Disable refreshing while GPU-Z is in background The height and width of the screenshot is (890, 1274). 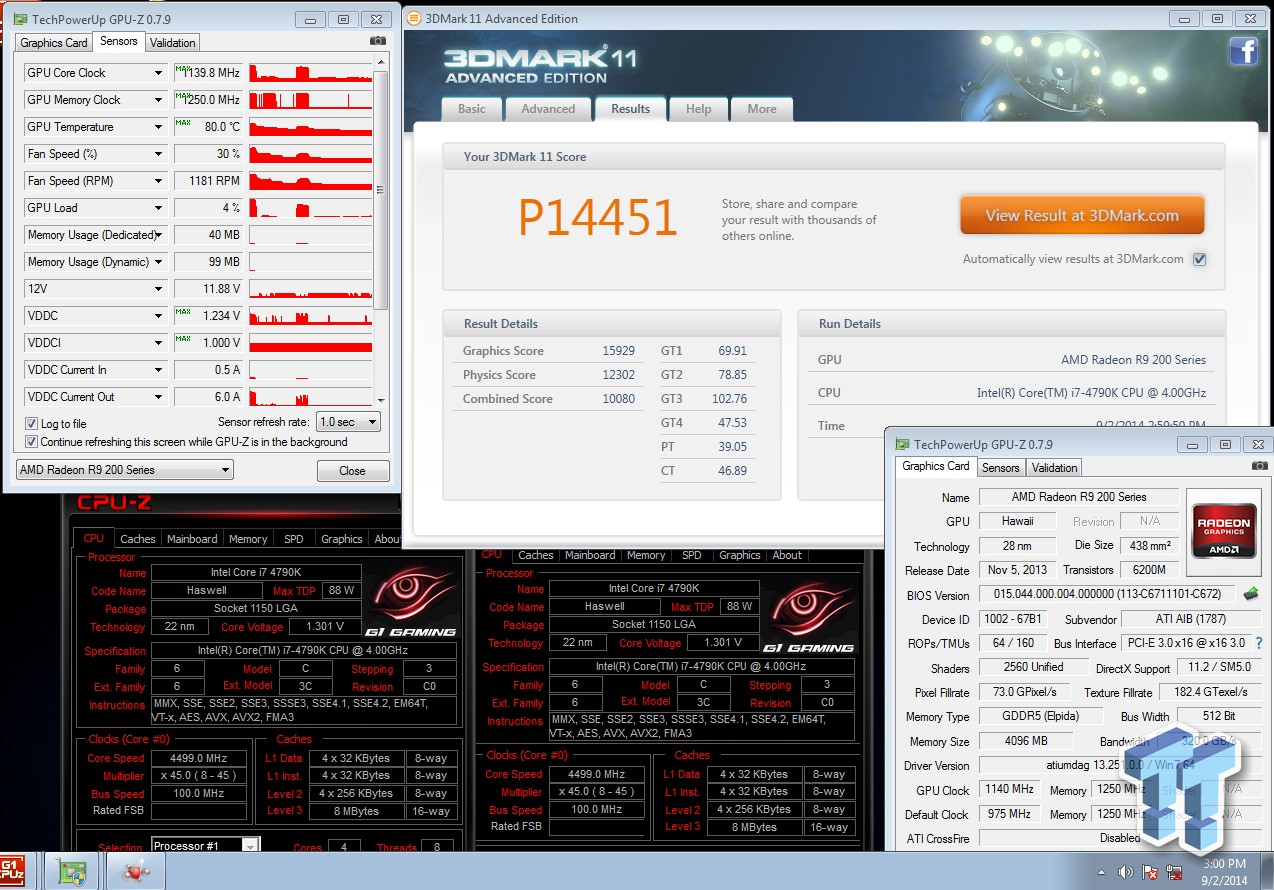(33, 441)
